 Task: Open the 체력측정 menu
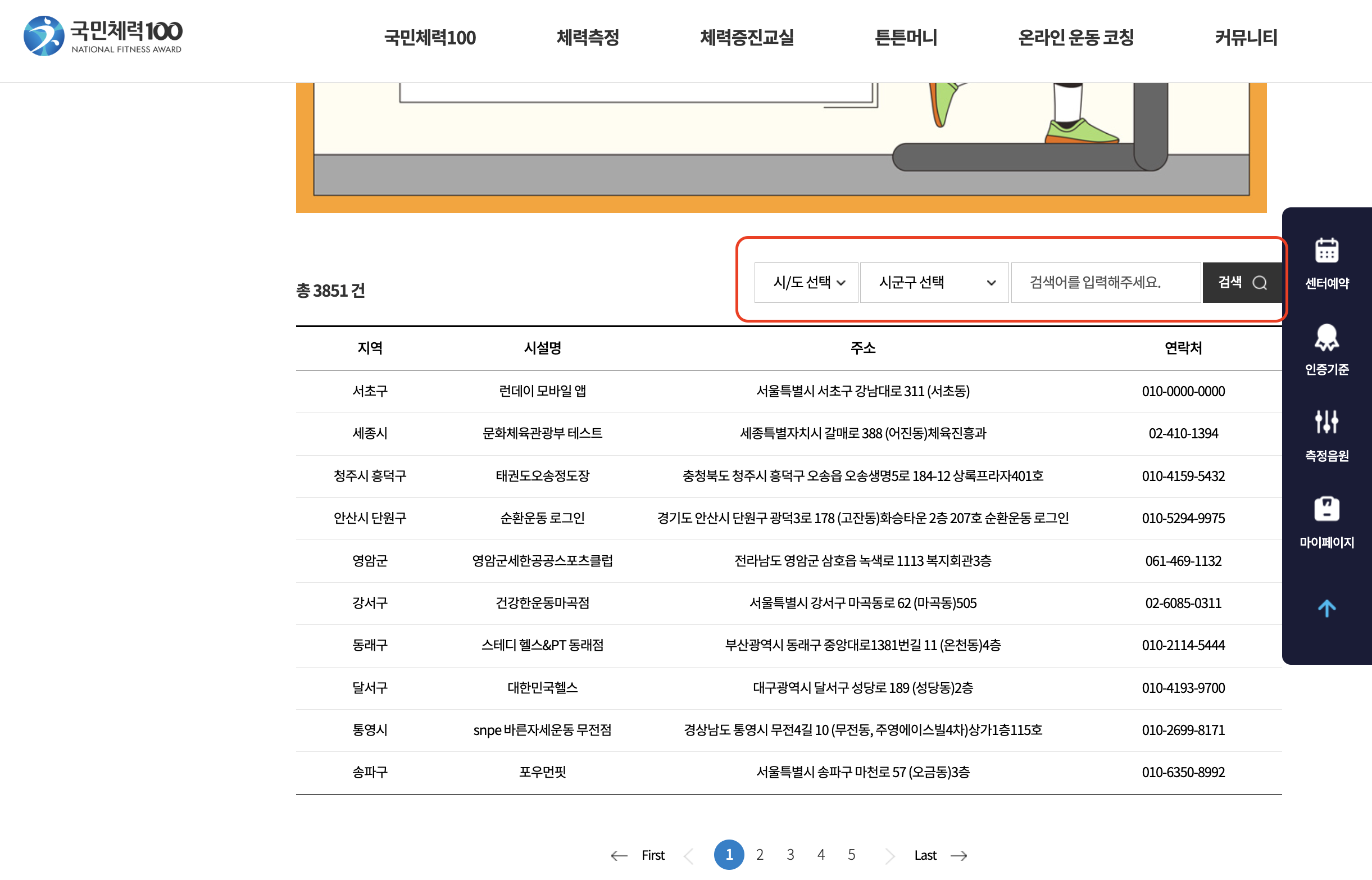pyautogui.click(x=588, y=38)
